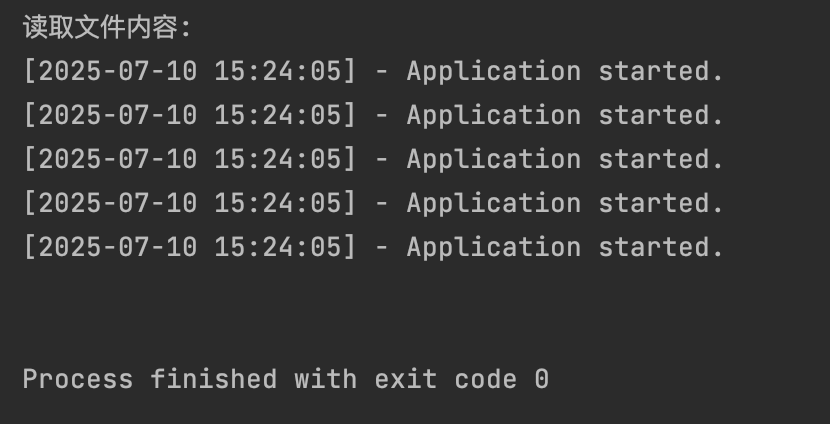
Task: Click the date 2025-07-10 in fourth log line
Action: [118, 203]
